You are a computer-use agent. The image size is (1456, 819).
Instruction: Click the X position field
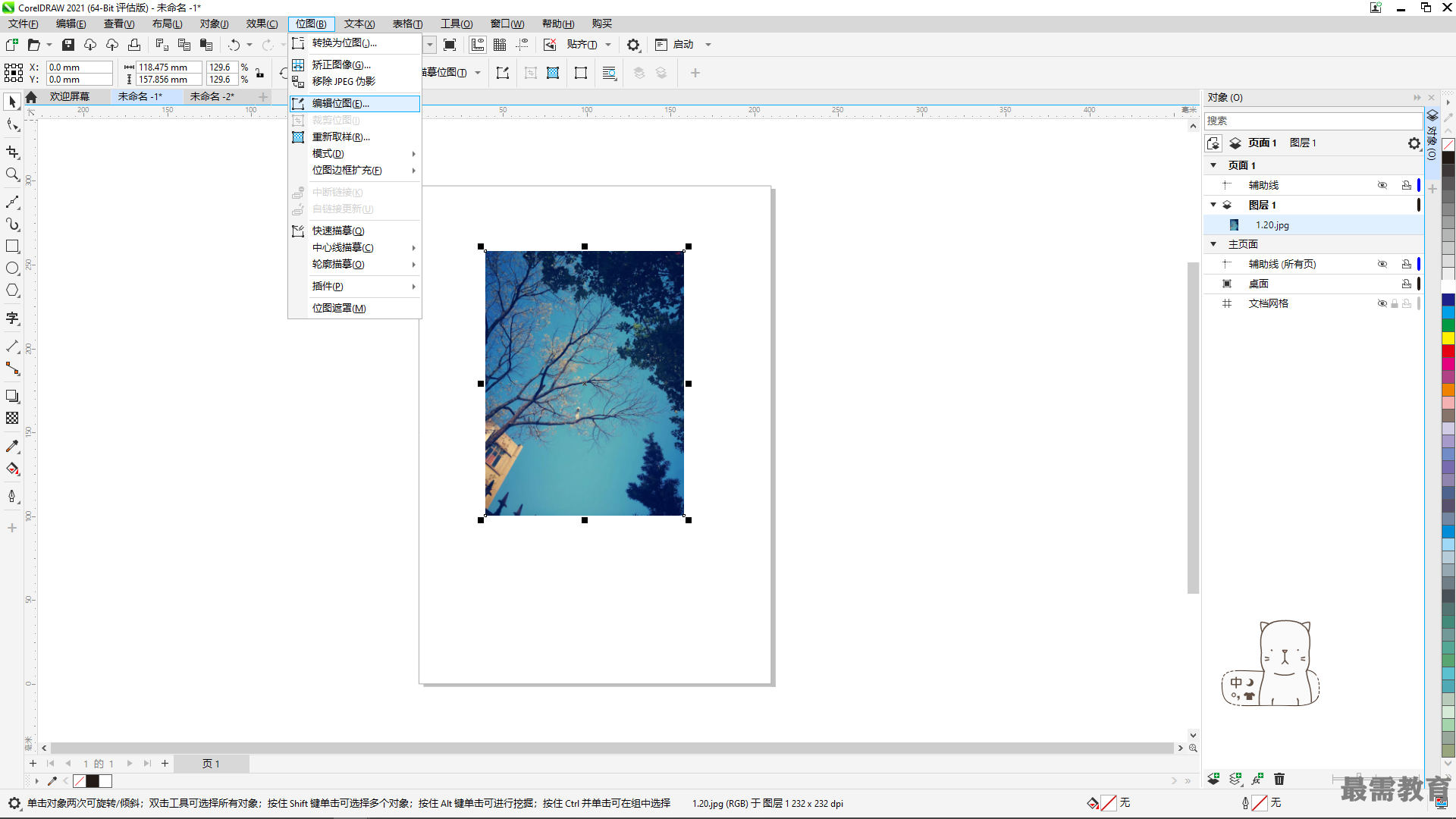click(79, 67)
